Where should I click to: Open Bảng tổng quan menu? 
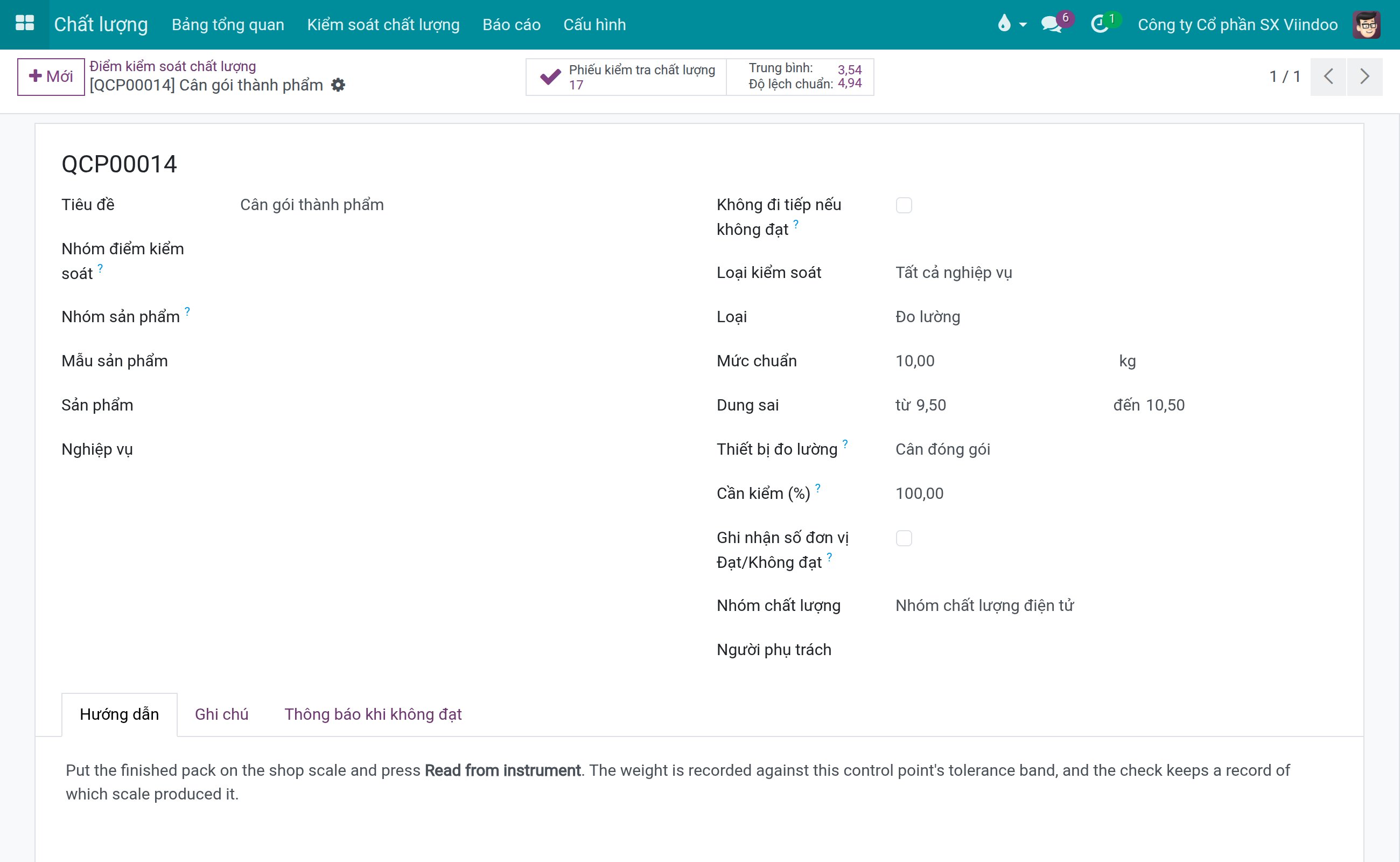(x=228, y=25)
